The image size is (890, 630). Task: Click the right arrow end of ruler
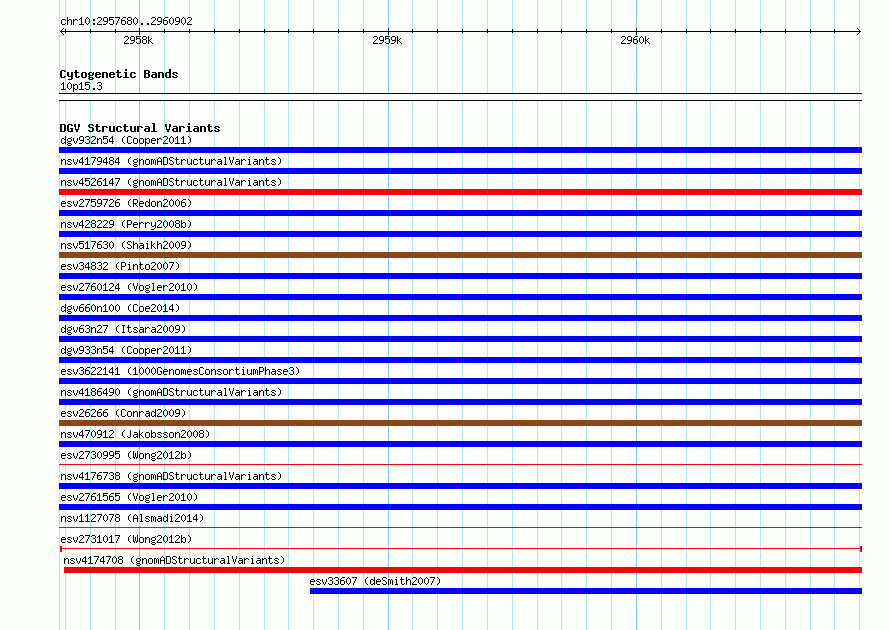pyautogui.click(x=859, y=31)
